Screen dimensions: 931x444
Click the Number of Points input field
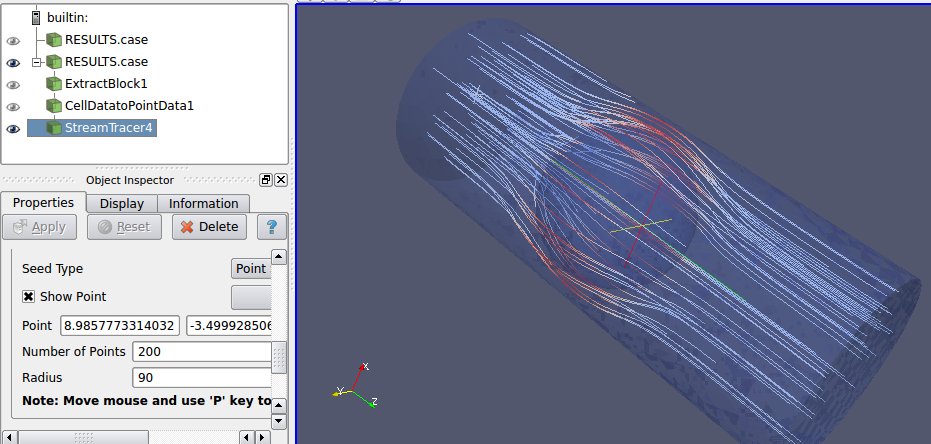[x=202, y=352]
